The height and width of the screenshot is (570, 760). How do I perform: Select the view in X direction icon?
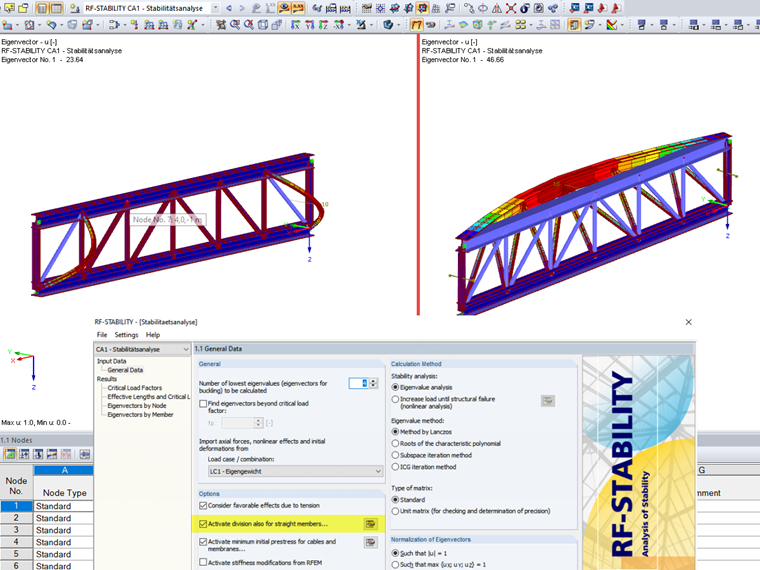[295, 24]
